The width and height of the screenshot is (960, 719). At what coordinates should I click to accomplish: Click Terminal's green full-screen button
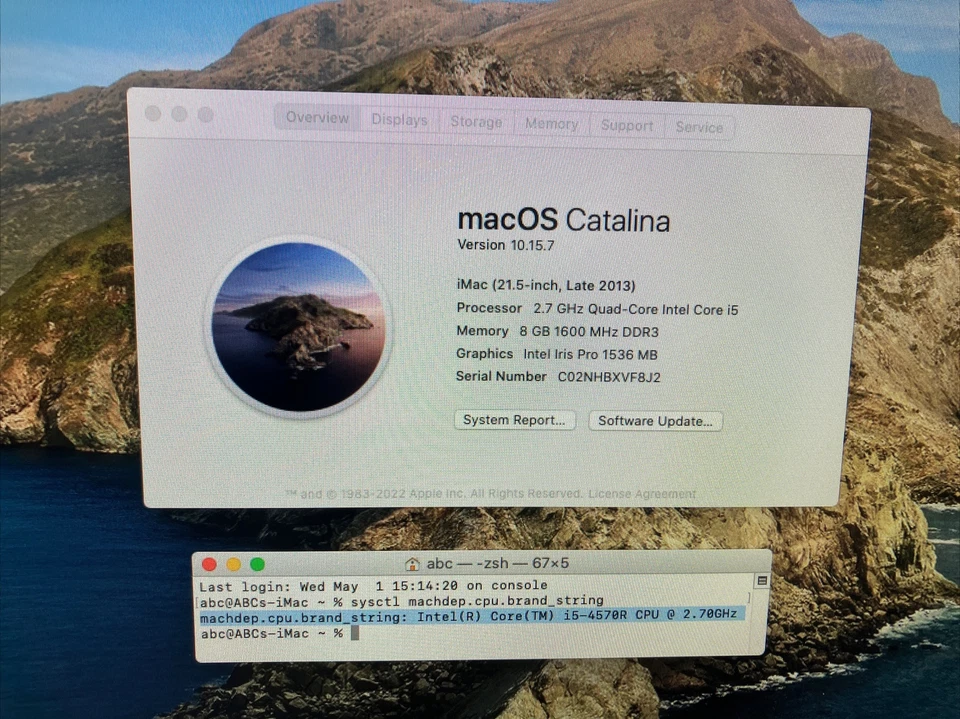[x=257, y=563]
